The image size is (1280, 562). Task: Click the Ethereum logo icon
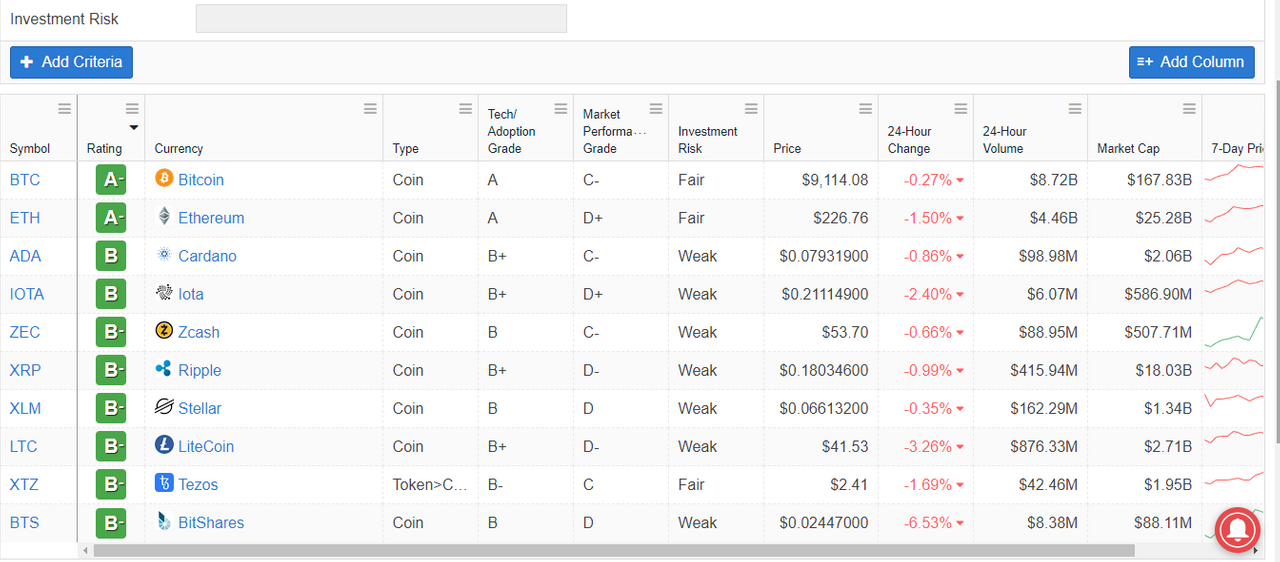164,217
